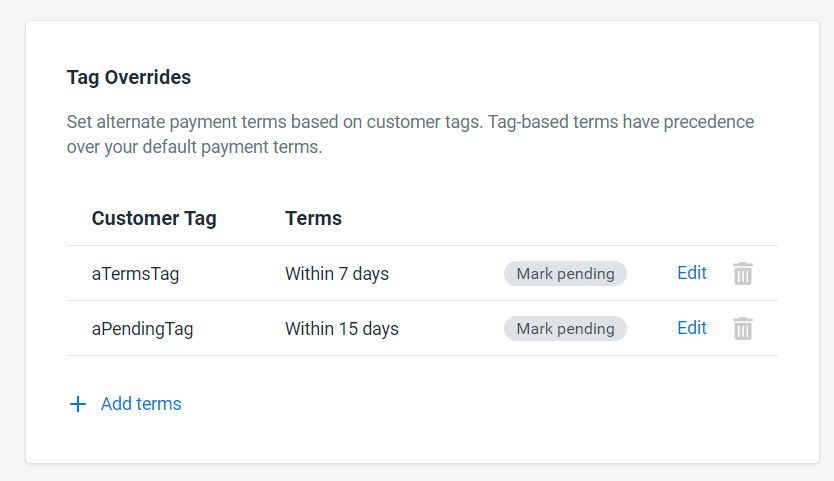This screenshot has height=481, width=834.
Task: Delete the aTermsTag override via trash icon
Action: coord(742,274)
